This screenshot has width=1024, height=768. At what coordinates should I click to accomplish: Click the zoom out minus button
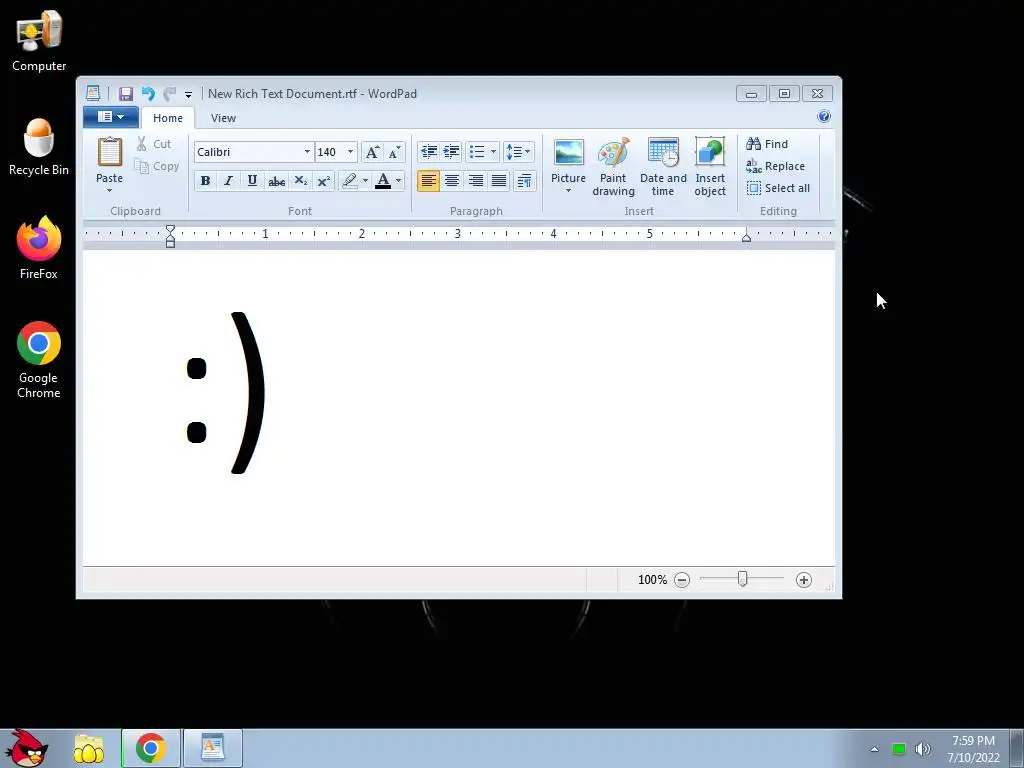point(682,580)
